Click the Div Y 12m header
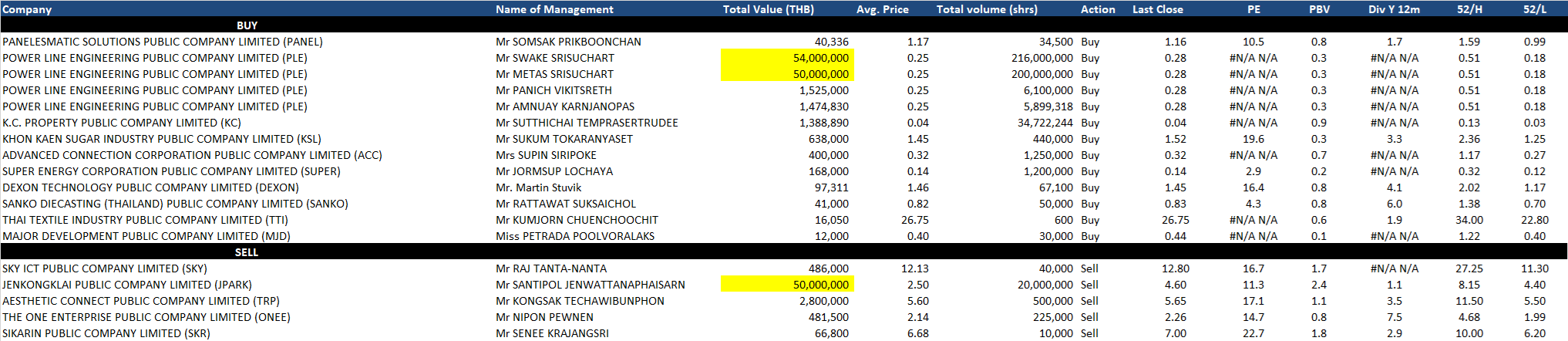This screenshot has height=341, width=1568. click(x=1394, y=9)
